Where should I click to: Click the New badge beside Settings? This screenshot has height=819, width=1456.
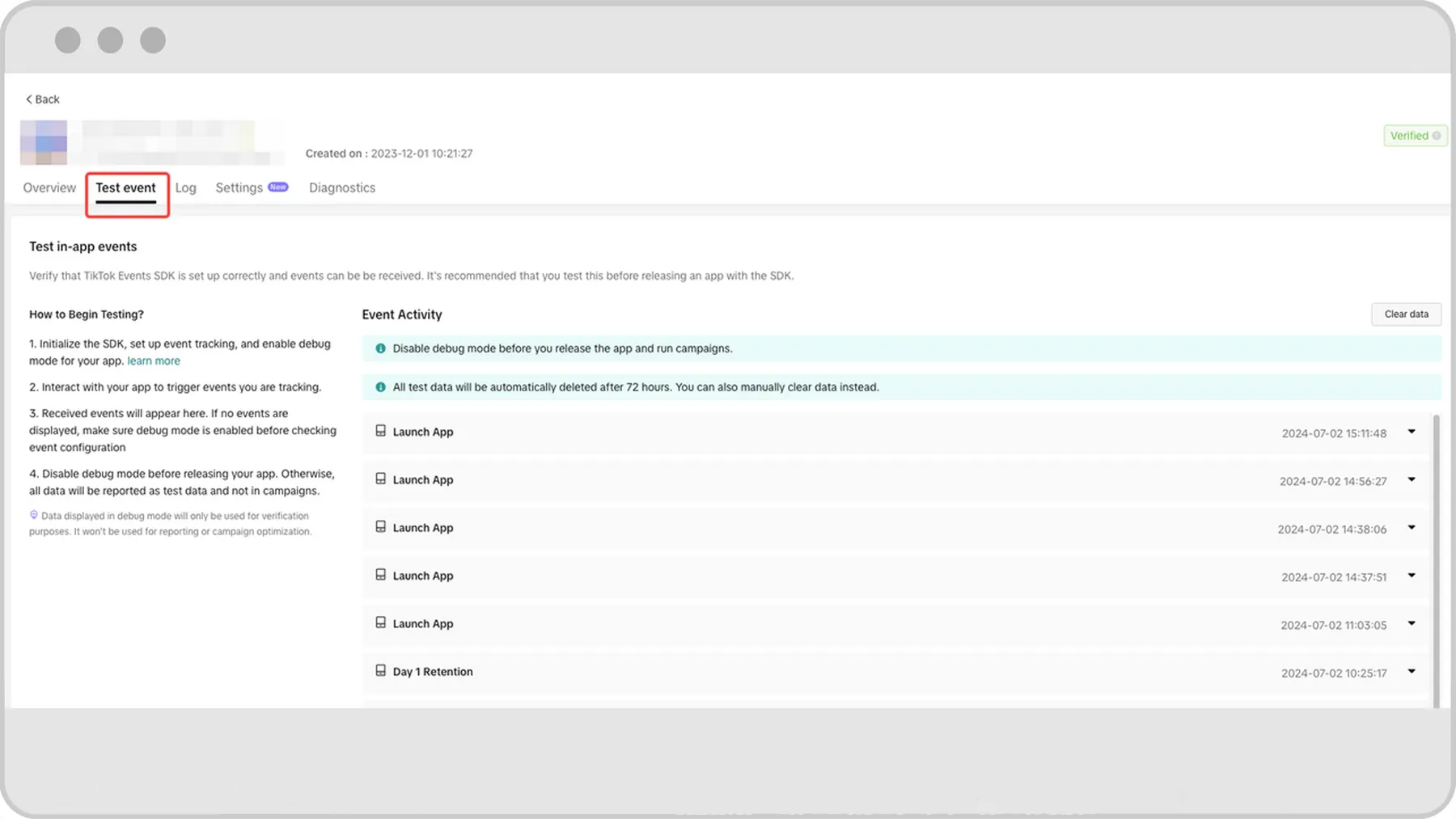pyautogui.click(x=278, y=187)
